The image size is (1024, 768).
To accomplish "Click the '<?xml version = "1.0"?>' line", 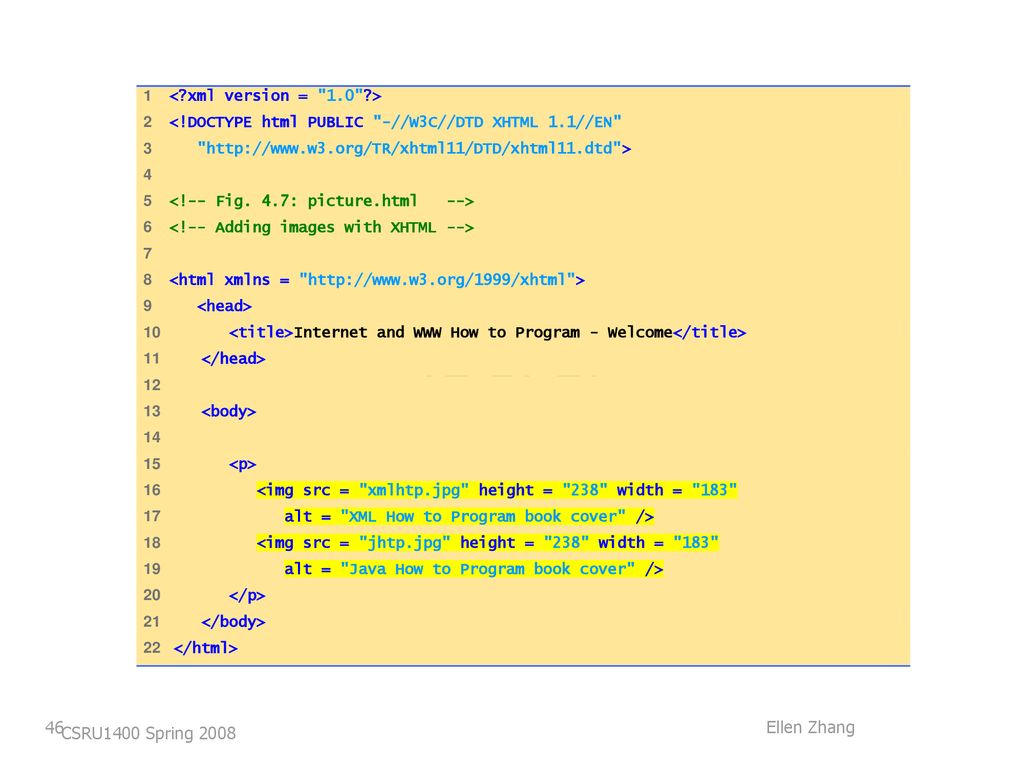I will 275,96.
